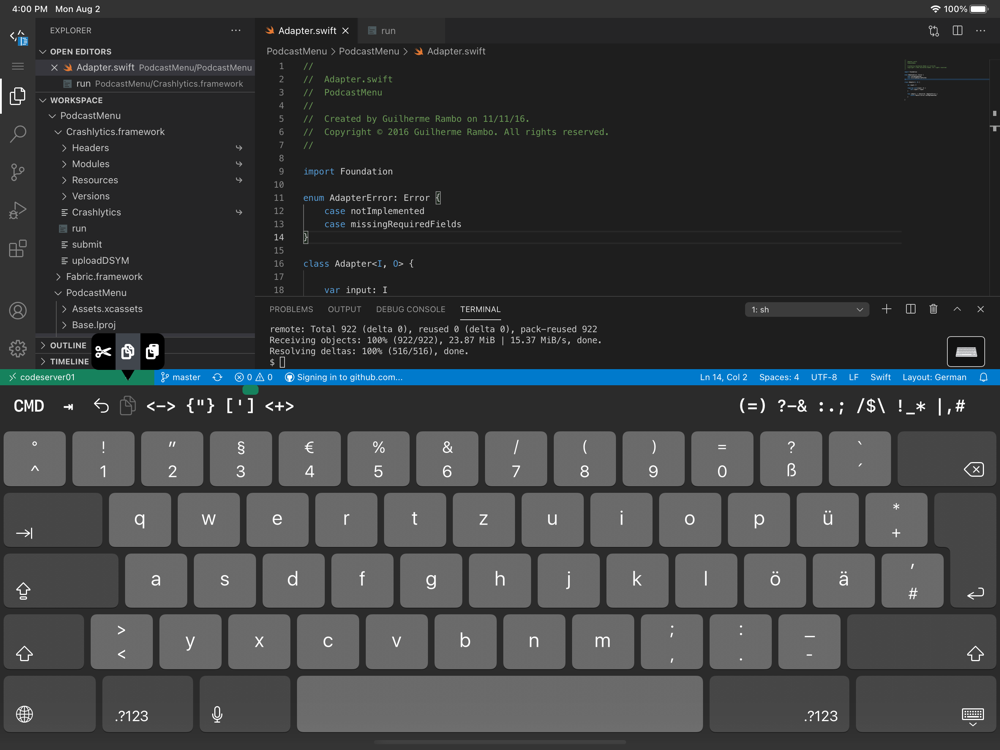Viewport: 1000px width, 750px height.
Task: Collapse the top PodcastMenu root folder
Action: pos(145,115)
